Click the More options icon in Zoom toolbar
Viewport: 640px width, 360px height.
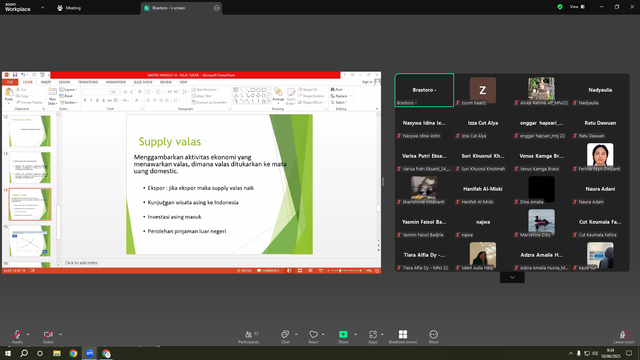(x=433, y=334)
